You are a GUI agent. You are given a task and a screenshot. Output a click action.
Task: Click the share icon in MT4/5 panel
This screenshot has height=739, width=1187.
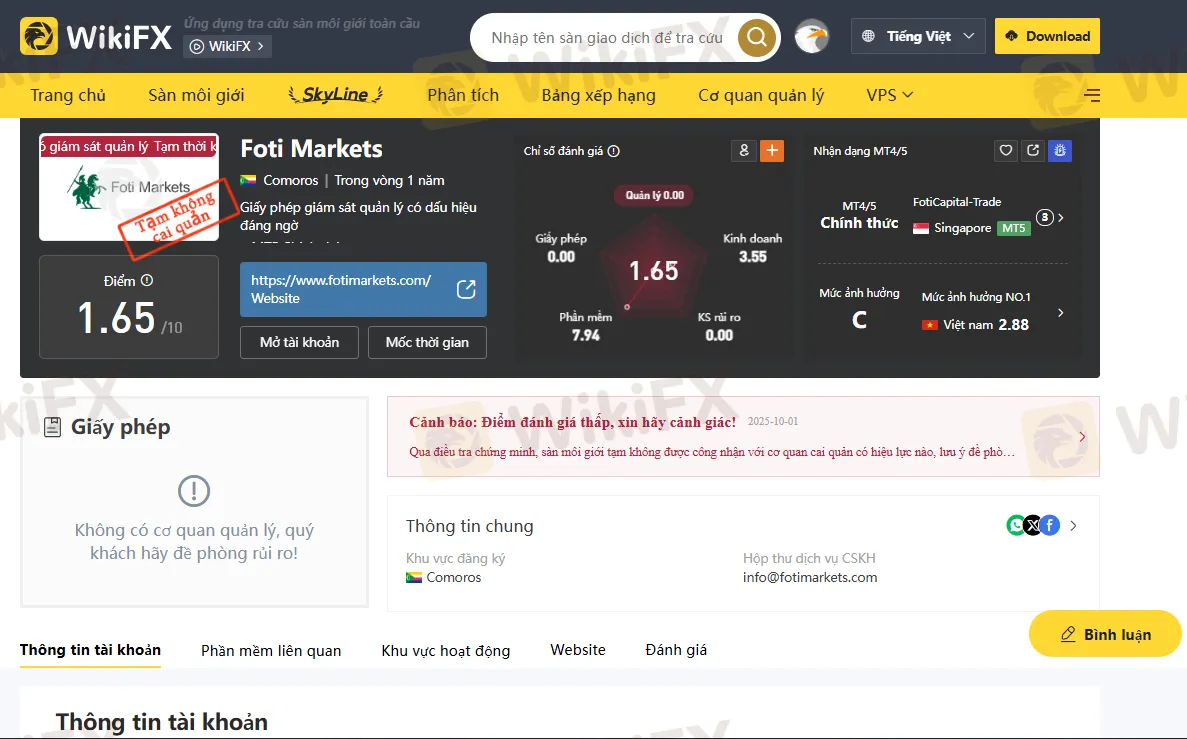tap(1033, 151)
